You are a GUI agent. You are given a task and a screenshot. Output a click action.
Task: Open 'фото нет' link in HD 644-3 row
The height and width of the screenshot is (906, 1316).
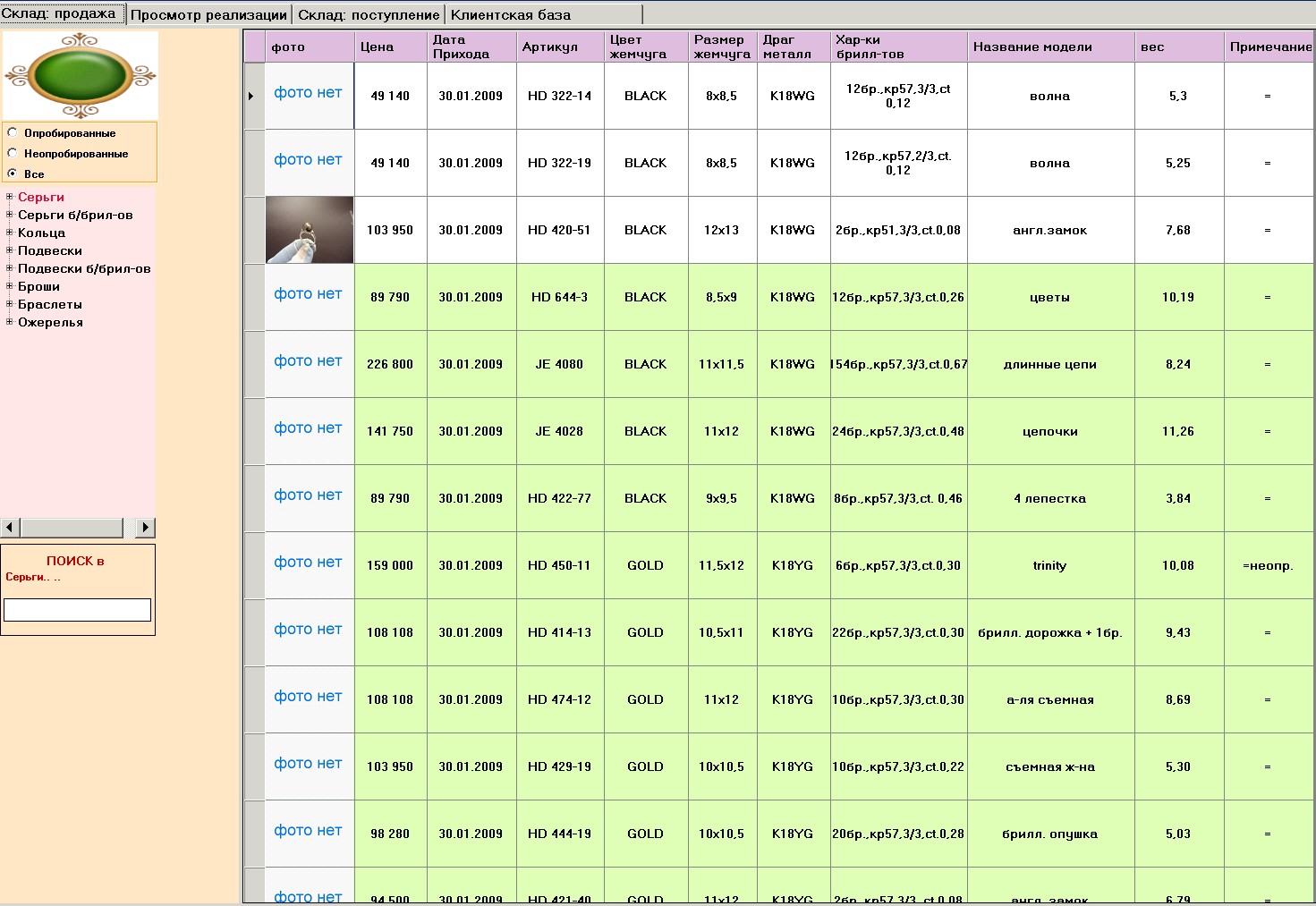point(308,294)
